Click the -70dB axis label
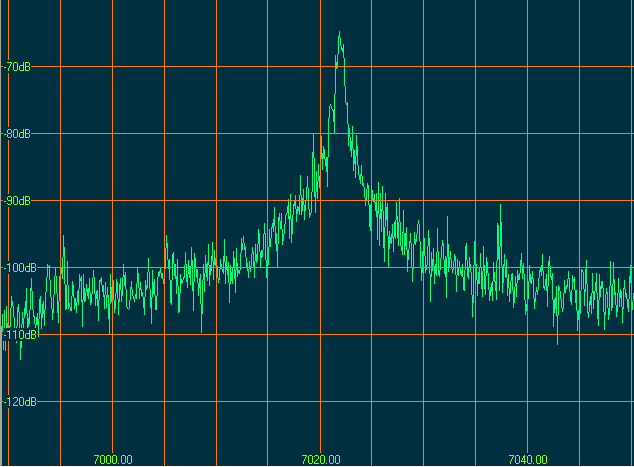The image size is (634, 467). (x=17, y=67)
